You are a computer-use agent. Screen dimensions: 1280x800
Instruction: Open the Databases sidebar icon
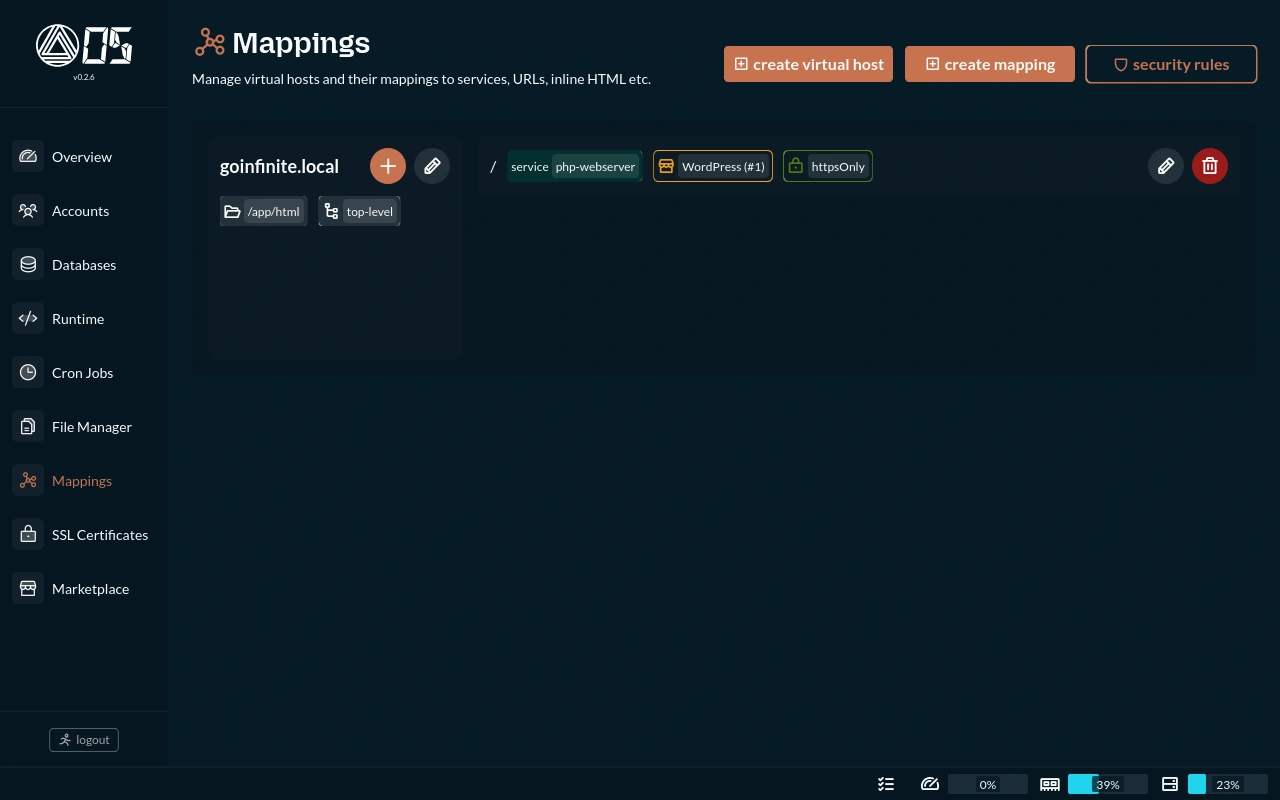tap(28, 265)
